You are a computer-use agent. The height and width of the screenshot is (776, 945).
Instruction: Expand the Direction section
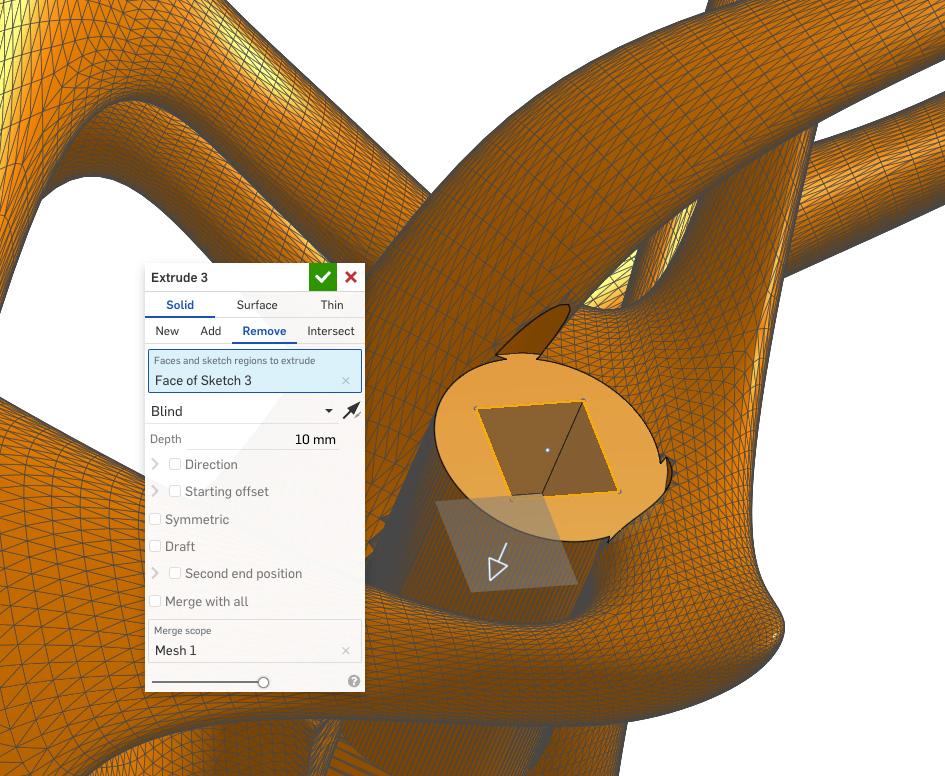point(155,464)
